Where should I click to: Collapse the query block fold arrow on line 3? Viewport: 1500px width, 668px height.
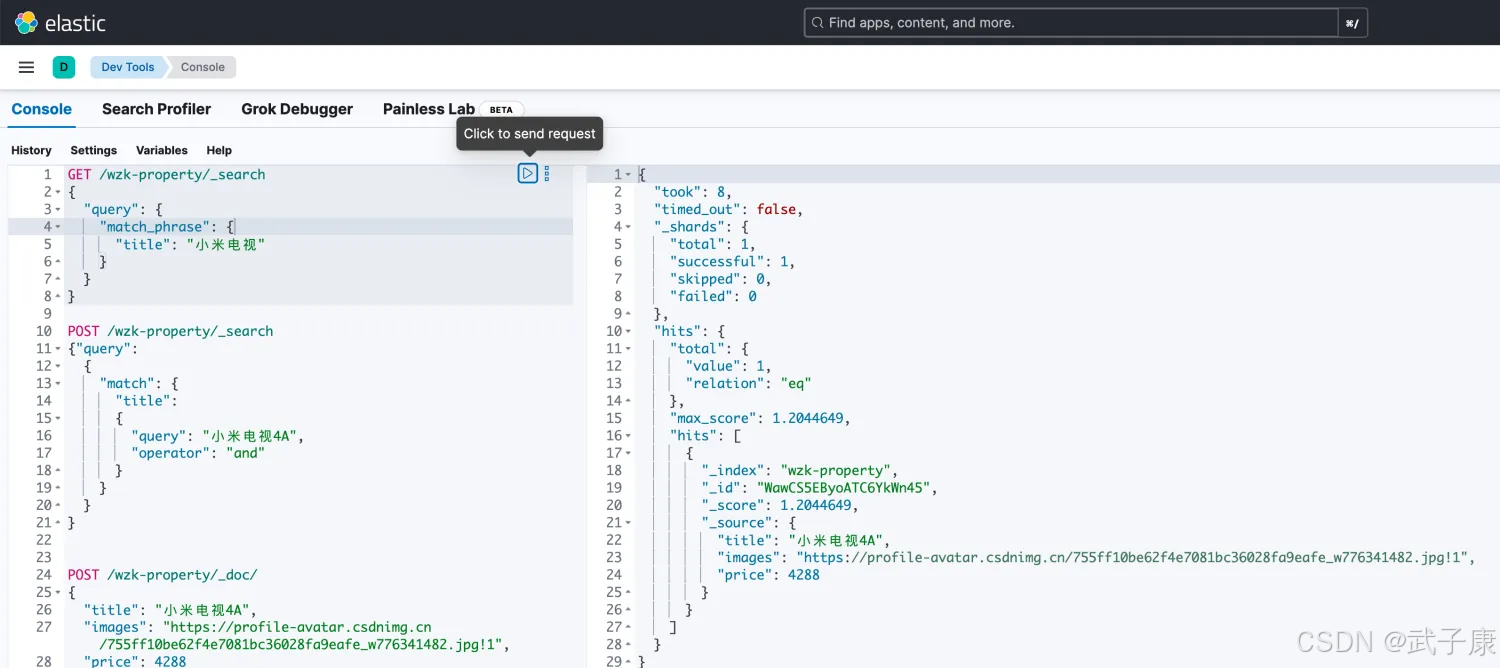click(58, 210)
